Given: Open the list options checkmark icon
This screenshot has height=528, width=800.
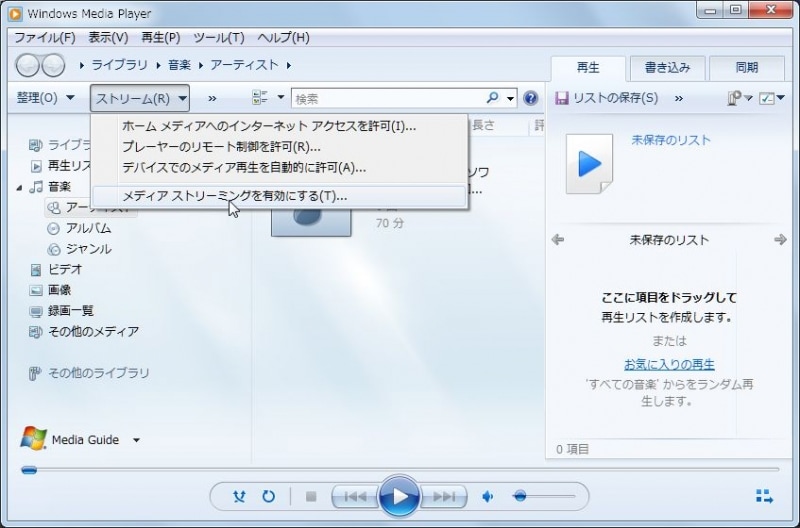Looking at the screenshot, I should coord(766,98).
